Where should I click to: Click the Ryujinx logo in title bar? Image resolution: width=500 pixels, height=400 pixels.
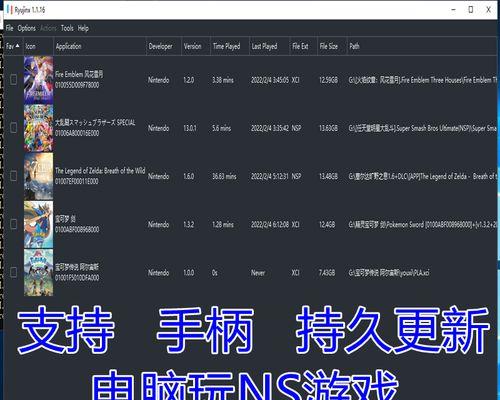pyautogui.click(x=9, y=10)
